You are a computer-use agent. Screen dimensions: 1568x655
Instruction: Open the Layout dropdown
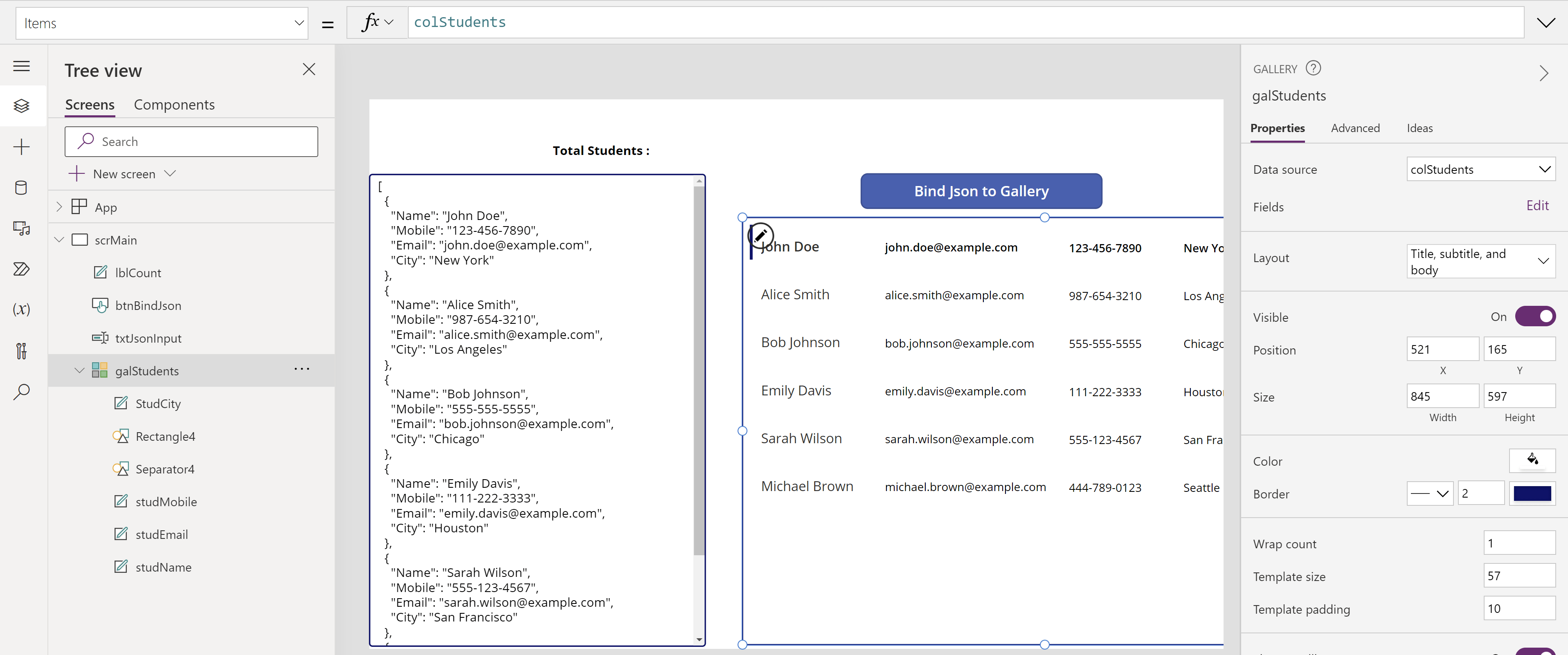[1480, 262]
